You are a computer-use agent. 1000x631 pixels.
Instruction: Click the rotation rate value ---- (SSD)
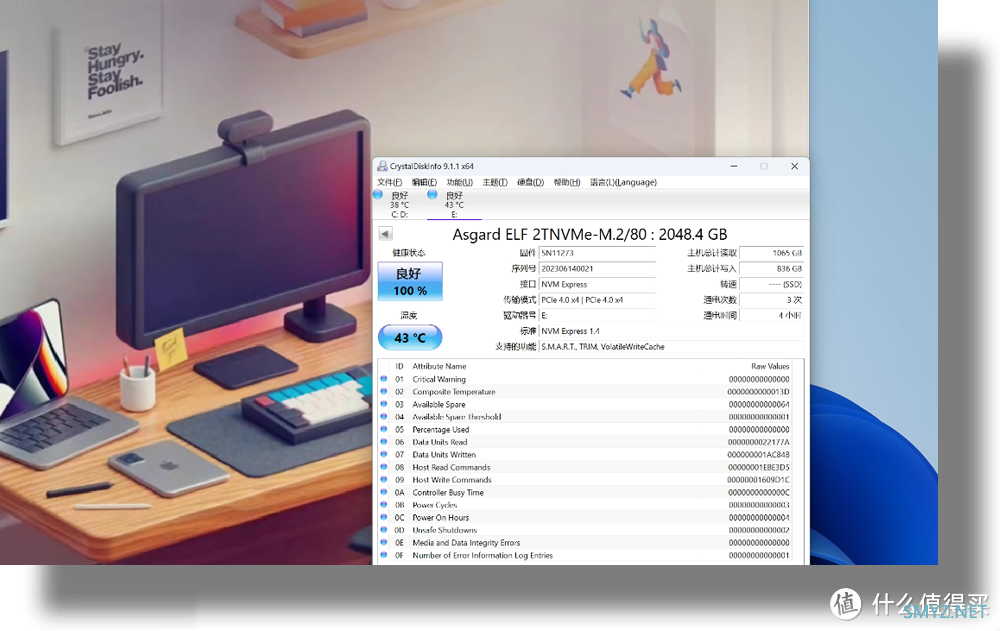pyautogui.click(x=771, y=285)
